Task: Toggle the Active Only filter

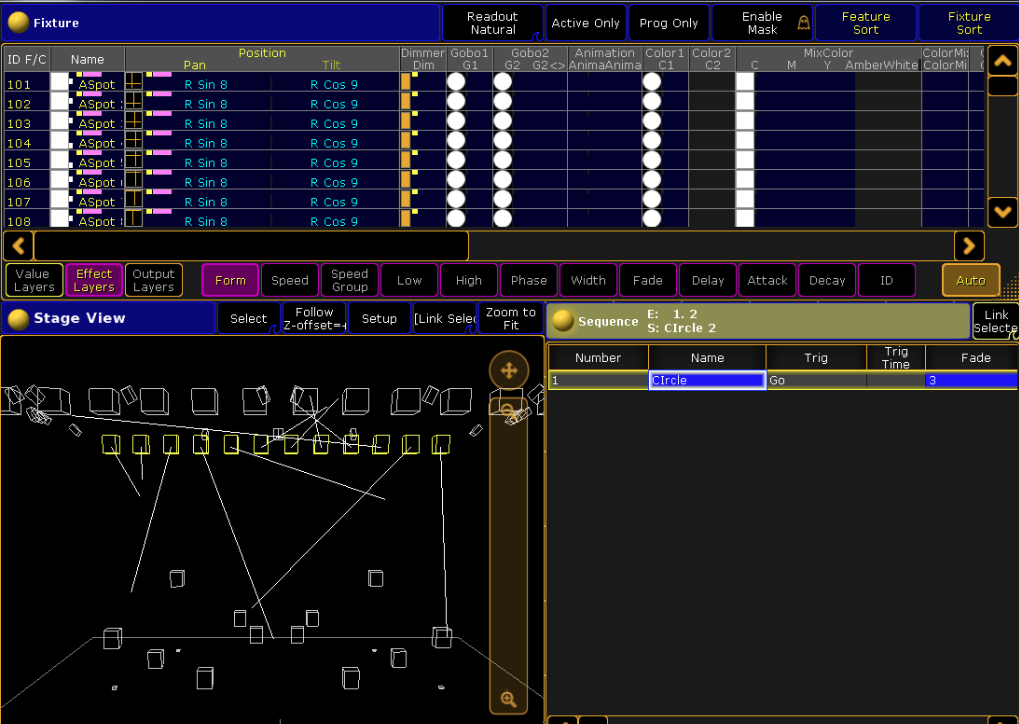Action: pos(585,23)
